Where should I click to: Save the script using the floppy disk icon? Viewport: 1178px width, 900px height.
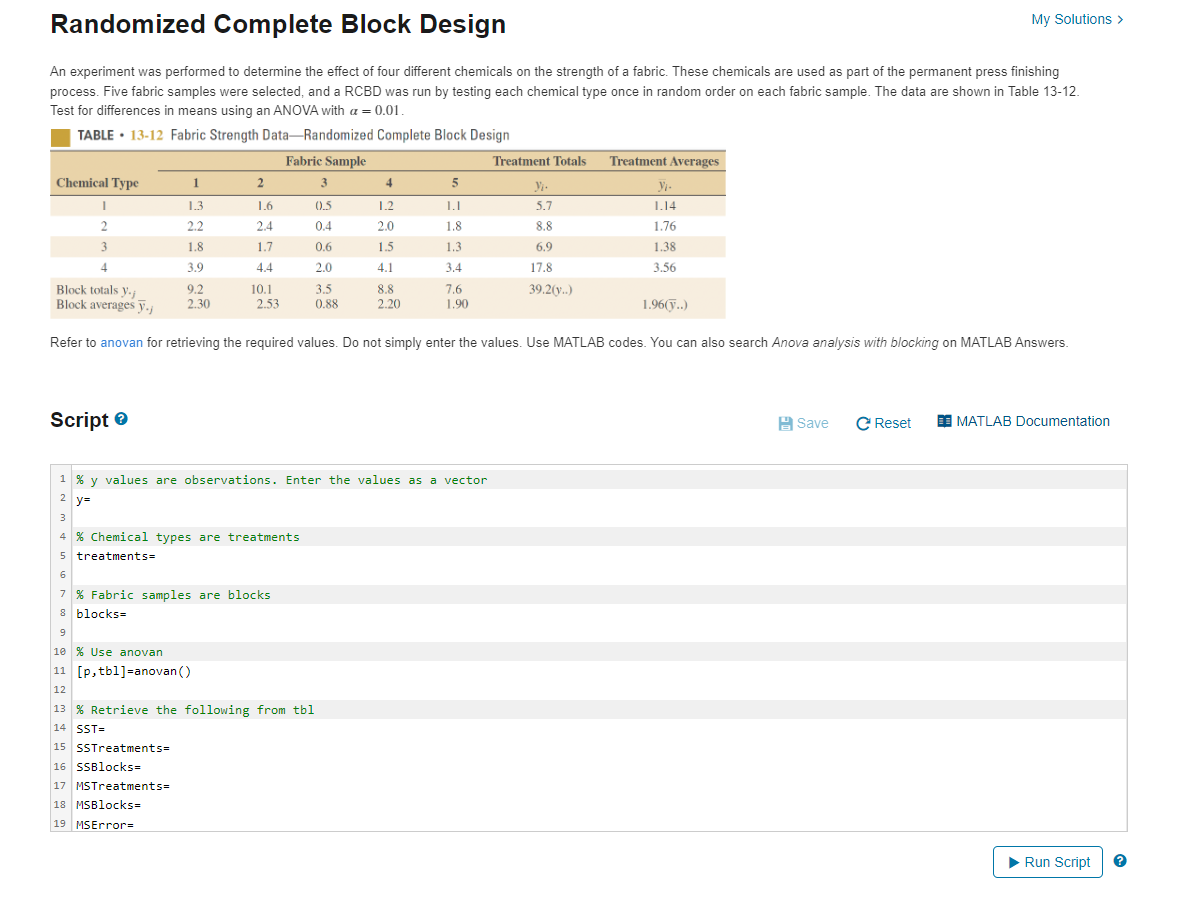786,422
